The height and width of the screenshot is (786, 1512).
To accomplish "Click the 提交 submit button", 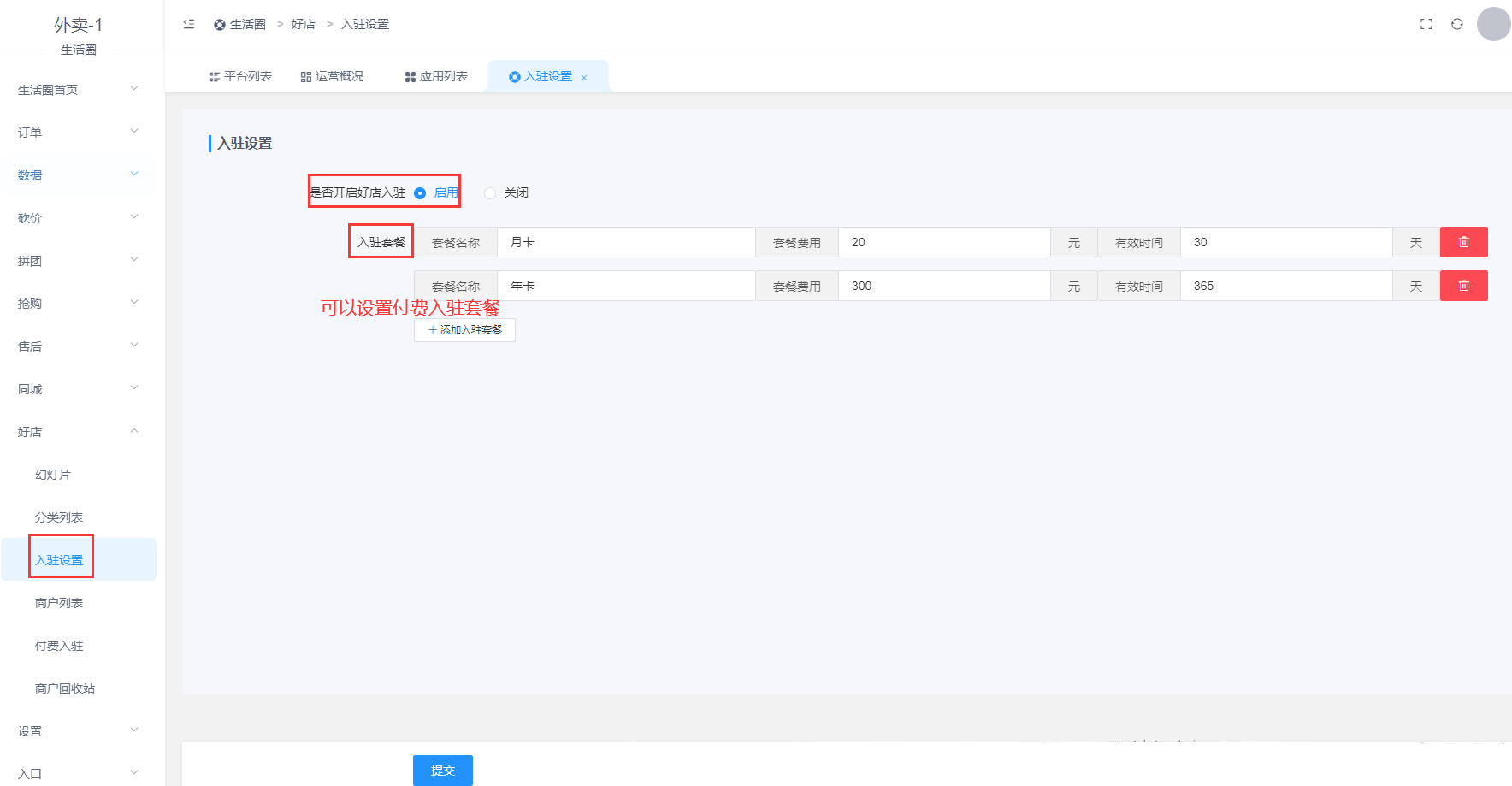I will pyautogui.click(x=443, y=771).
